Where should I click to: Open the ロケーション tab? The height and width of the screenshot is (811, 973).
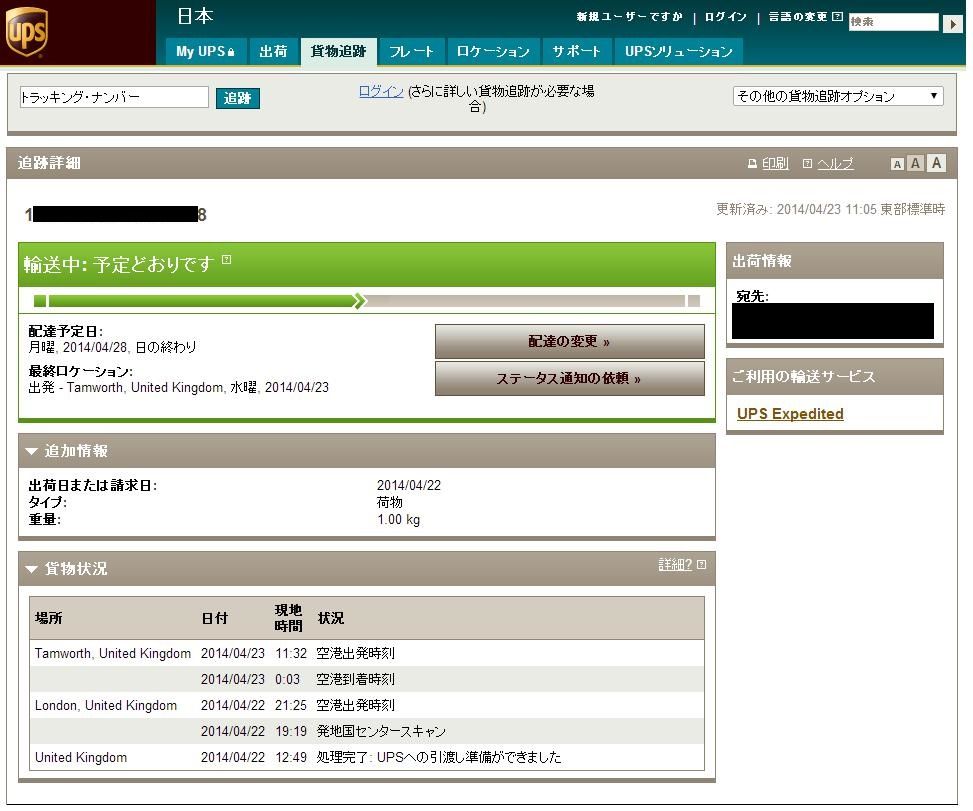click(493, 52)
